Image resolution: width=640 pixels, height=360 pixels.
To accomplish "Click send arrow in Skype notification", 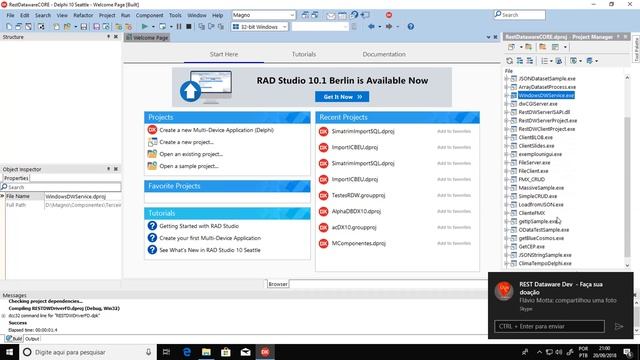I will pos(619,326).
